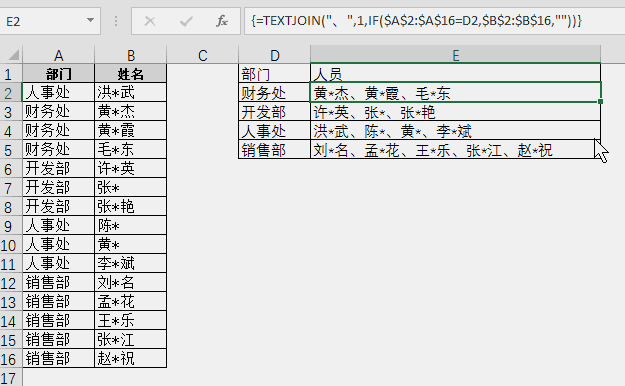Click header cell 姓名 in column B
Image resolution: width=625 pixels, height=386 pixels.
click(131, 74)
